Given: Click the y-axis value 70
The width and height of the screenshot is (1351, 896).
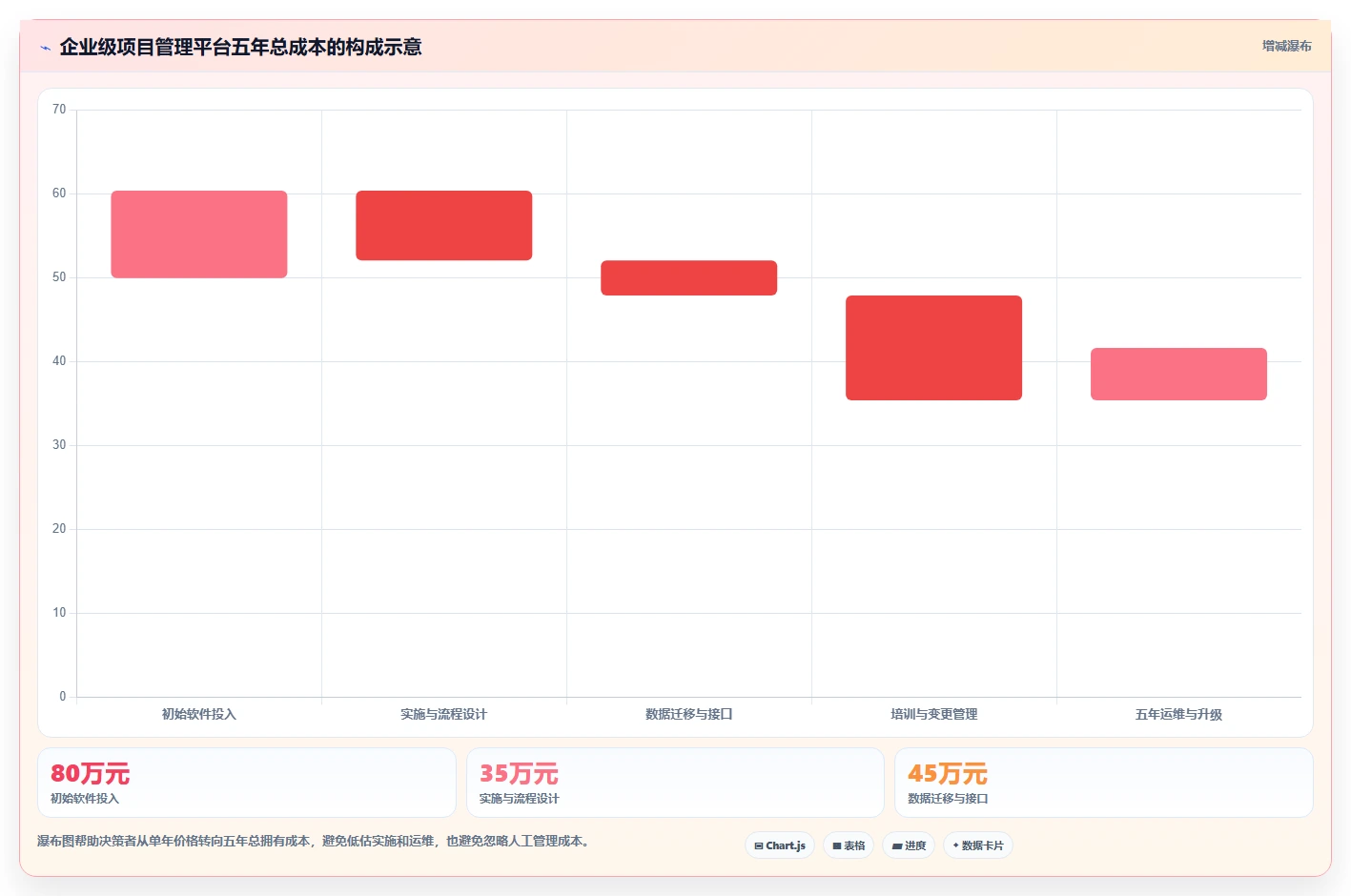Looking at the screenshot, I should 59,110.
